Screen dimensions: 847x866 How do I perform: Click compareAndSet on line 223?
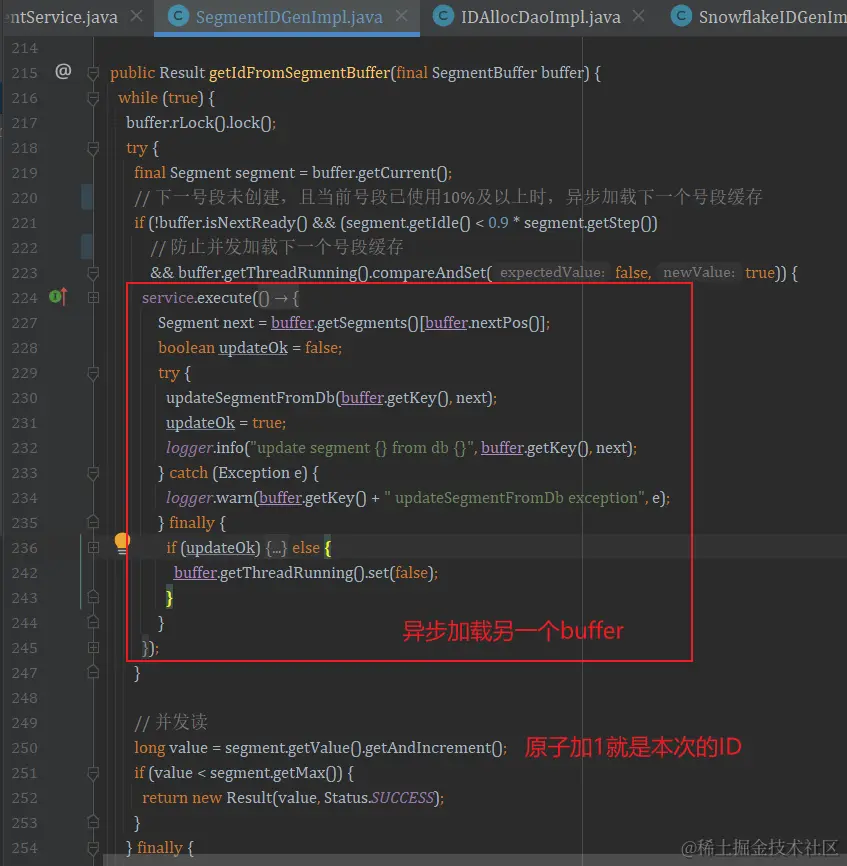[x=430, y=272]
